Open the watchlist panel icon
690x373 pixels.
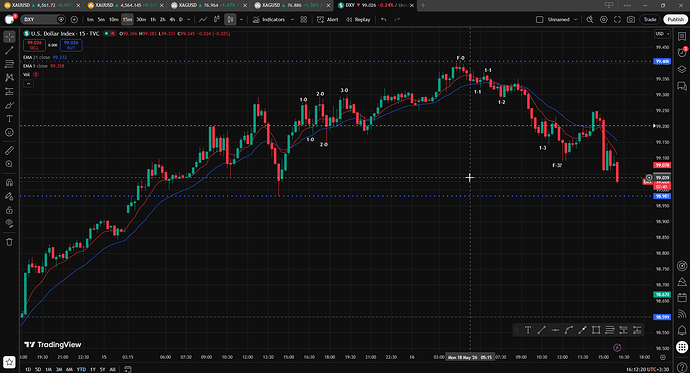pyautogui.click(x=682, y=37)
